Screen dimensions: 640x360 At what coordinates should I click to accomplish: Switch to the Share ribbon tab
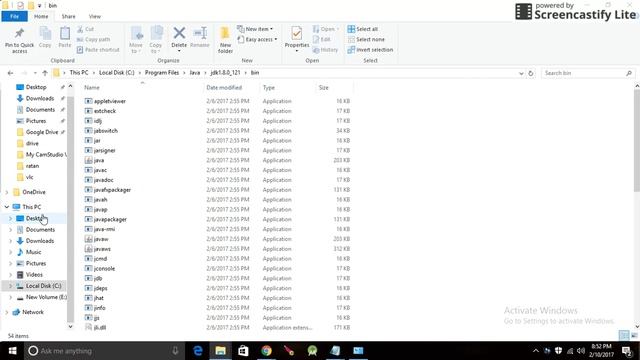(x=68, y=16)
